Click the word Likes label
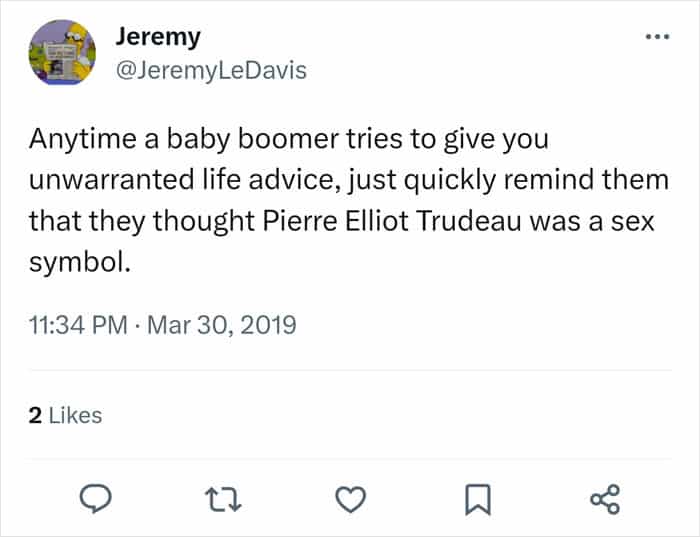This screenshot has height=537, width=700. click(x=75, y=415)
